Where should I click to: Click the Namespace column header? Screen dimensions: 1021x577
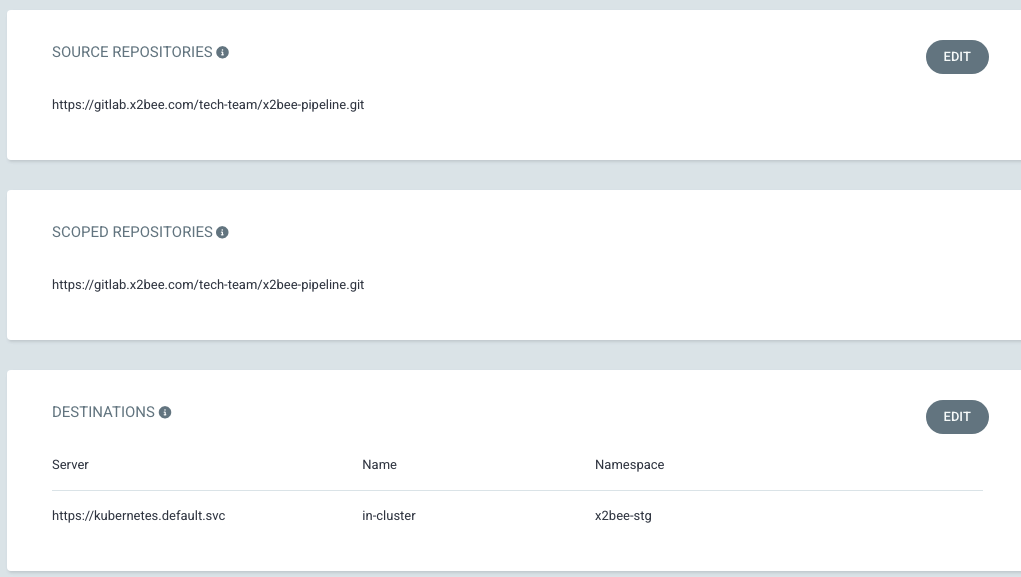point(629,465)
